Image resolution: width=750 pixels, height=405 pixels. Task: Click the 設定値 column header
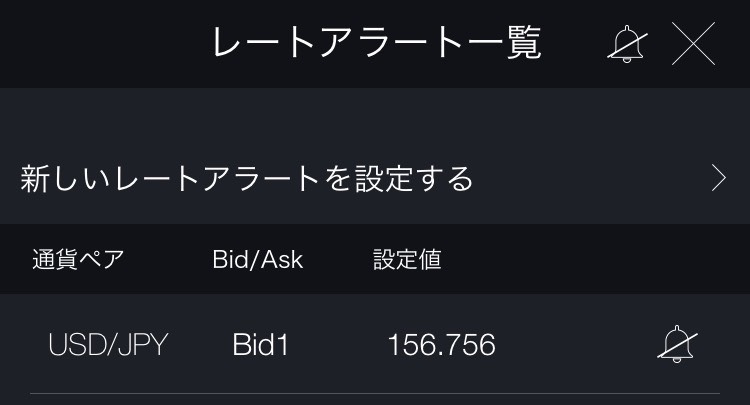click(x=407, y=260)
